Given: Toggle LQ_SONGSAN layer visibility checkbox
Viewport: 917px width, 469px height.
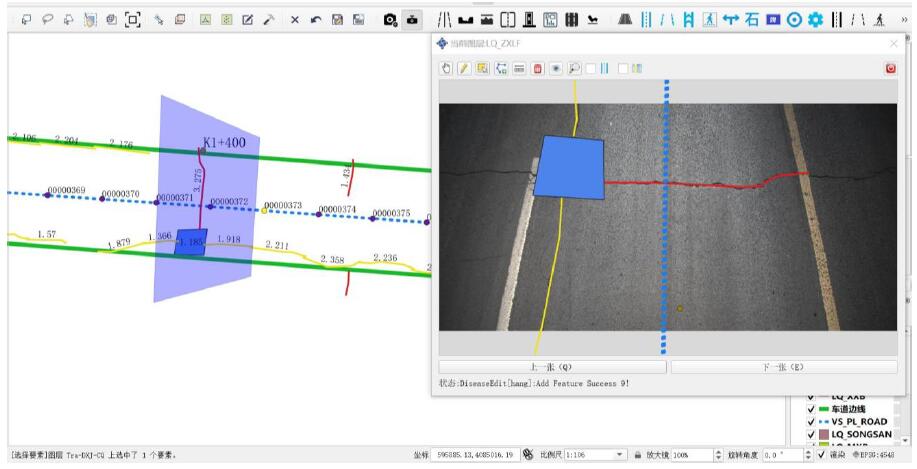Looking at the screenshot, I should pyautogui.click(x=811, y=434).
